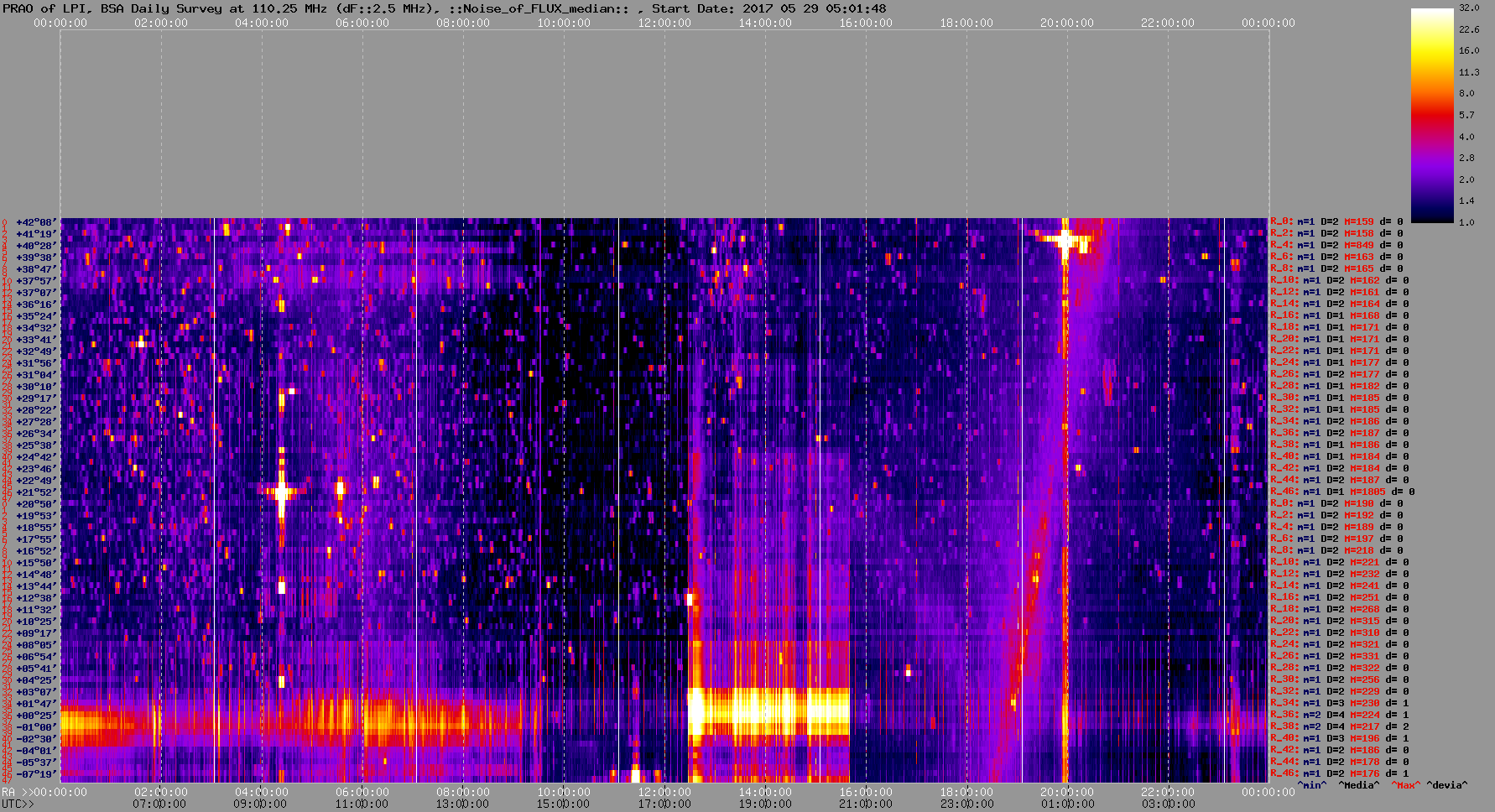The image size is (1495, 812).
Task: Click the 'UTC>>' axis label
Action: [18, 804]
